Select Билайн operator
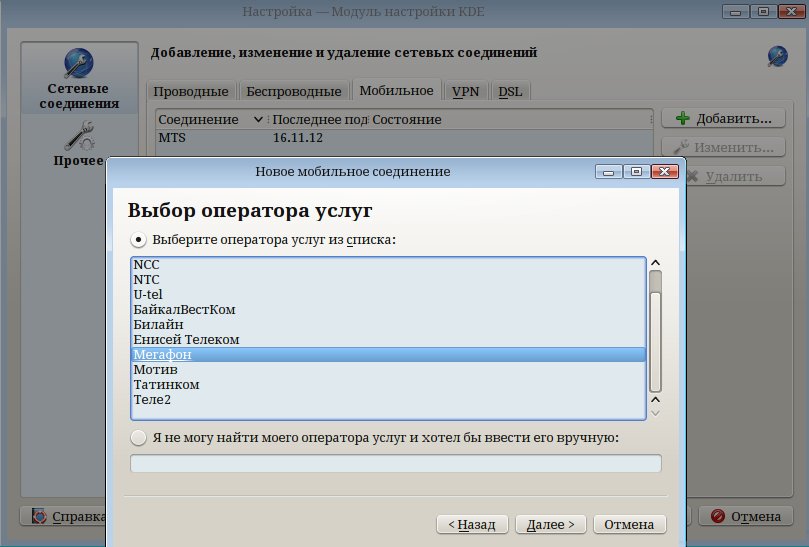Screen dimensions: 809x547 (x=388, y=325)
